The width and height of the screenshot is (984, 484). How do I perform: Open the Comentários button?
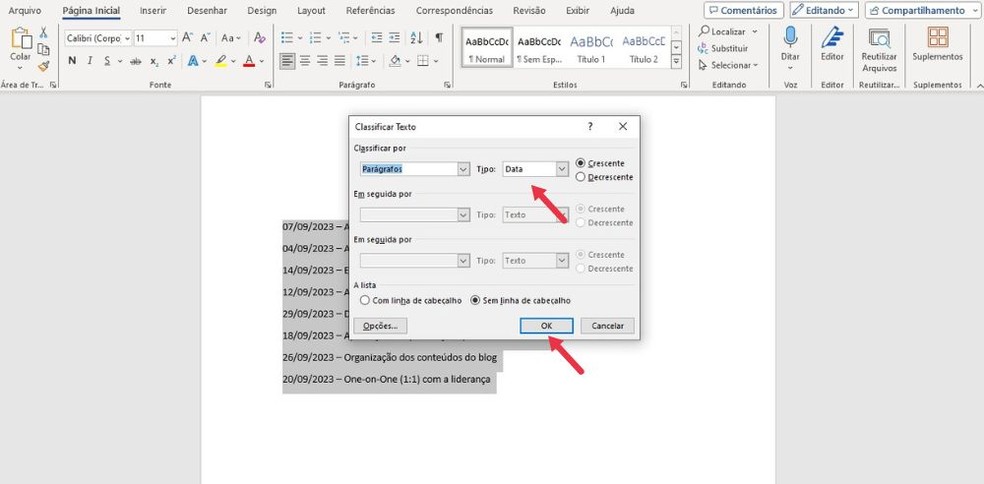744,10
